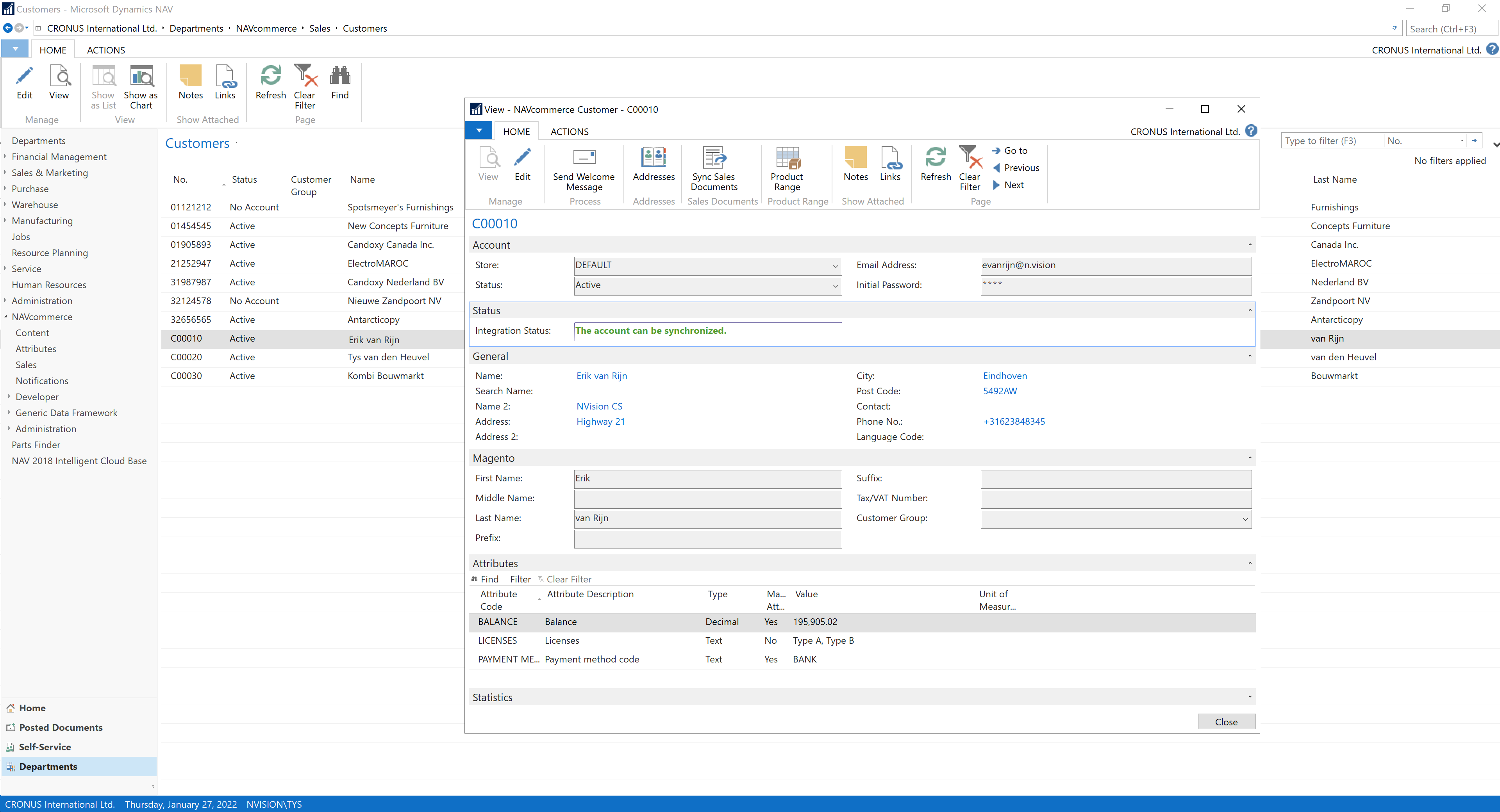Open the Status dropdown showing Active

pyautogui.click(x=835, y=287)
